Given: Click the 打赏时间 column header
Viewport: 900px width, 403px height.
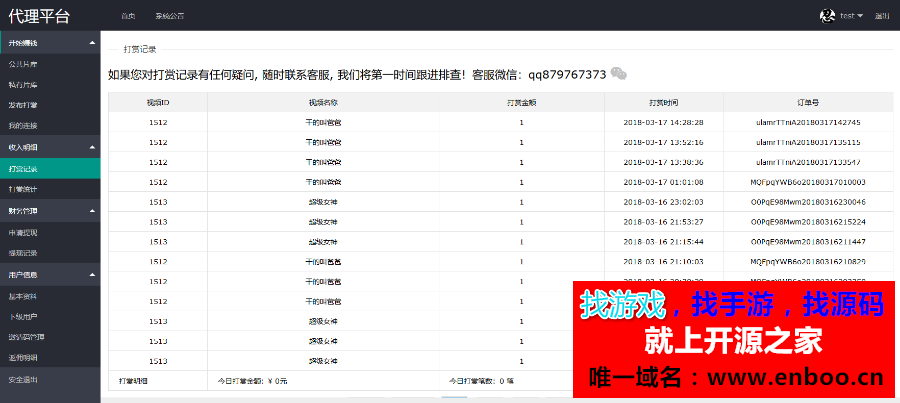Looking at the screenshot, I should click(x=664, y=103).
